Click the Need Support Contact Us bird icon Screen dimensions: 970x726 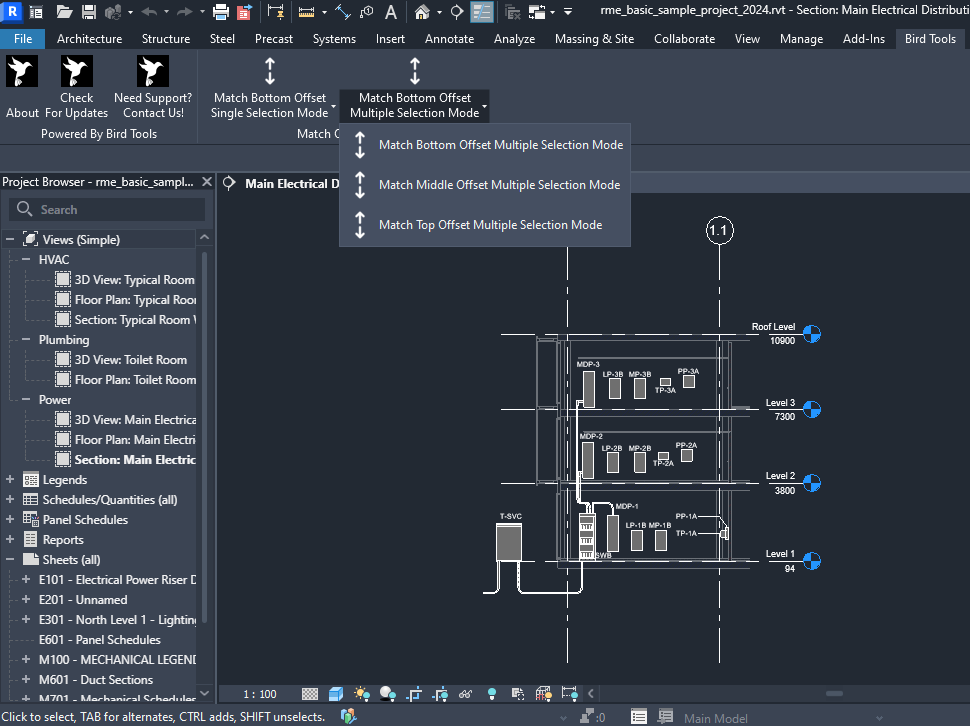click(x=152, y=71)
